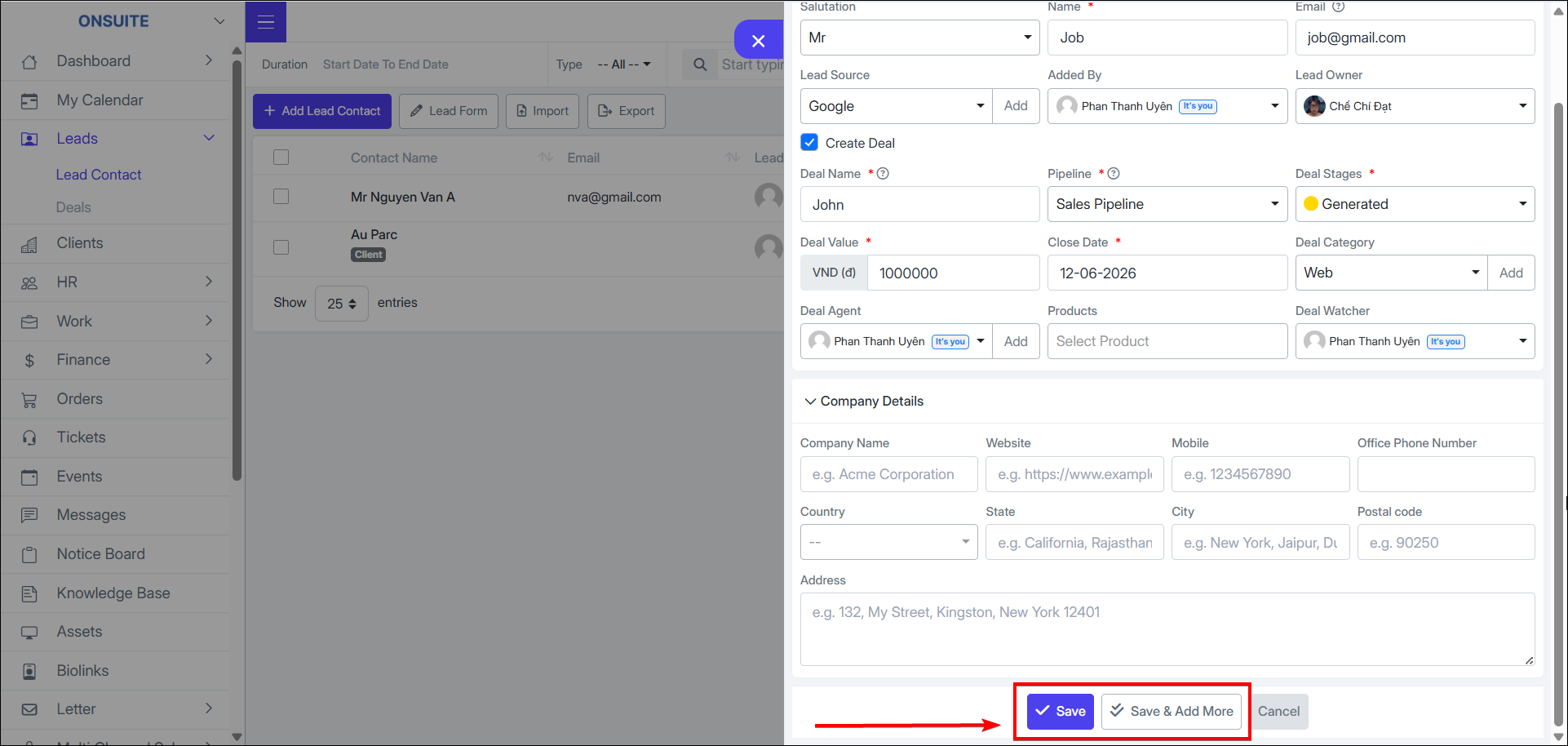Click Email field help icon

coord(1338,7)
